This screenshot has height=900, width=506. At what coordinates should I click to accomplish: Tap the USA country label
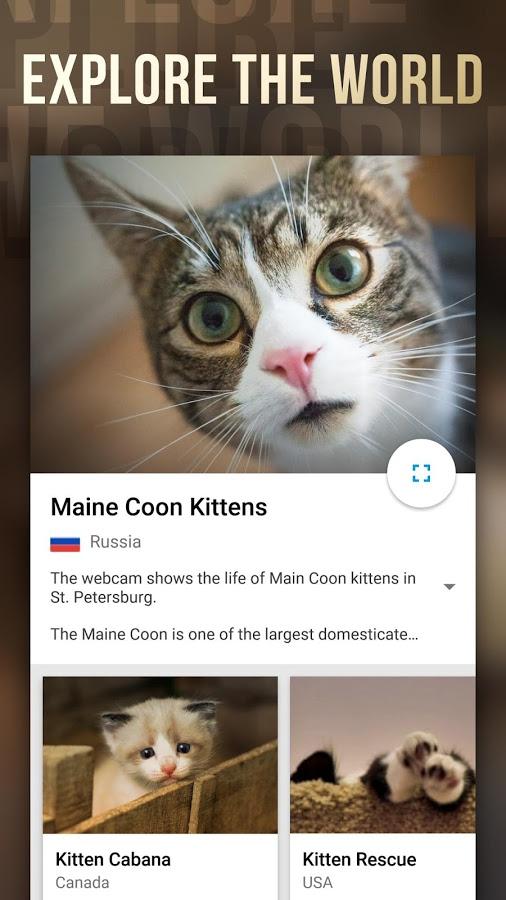pyautogui.click(x=317, y=882)
